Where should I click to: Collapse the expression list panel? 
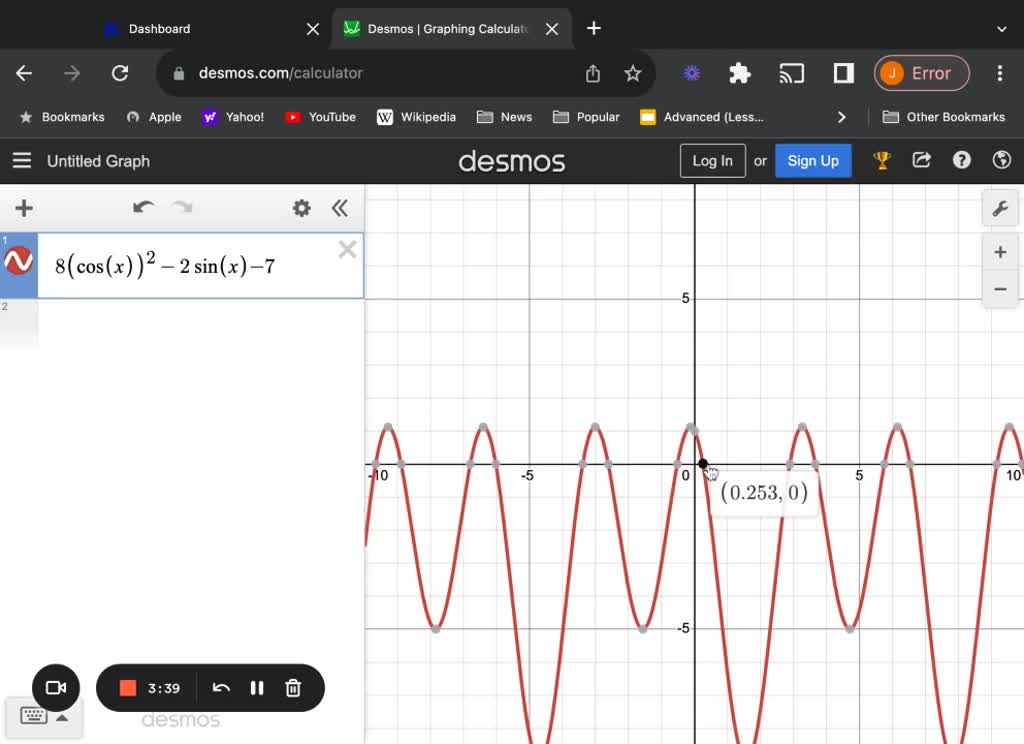[x=340, y=208]
